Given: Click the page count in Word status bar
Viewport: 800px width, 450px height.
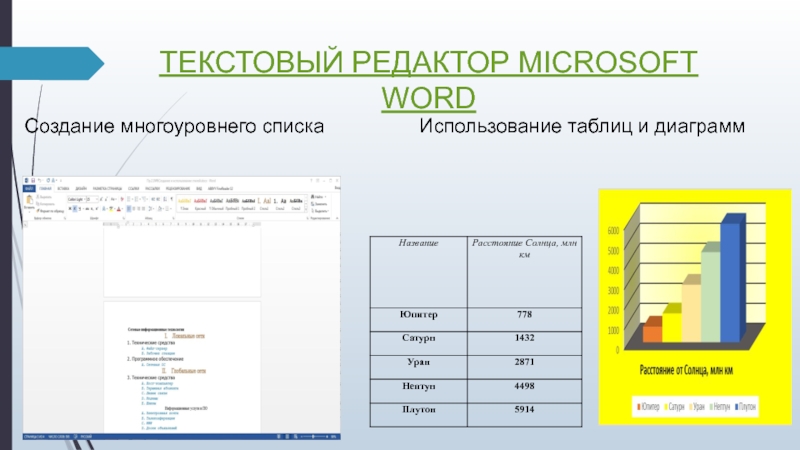Looking at the screenshot, I should tap(34, 437).
